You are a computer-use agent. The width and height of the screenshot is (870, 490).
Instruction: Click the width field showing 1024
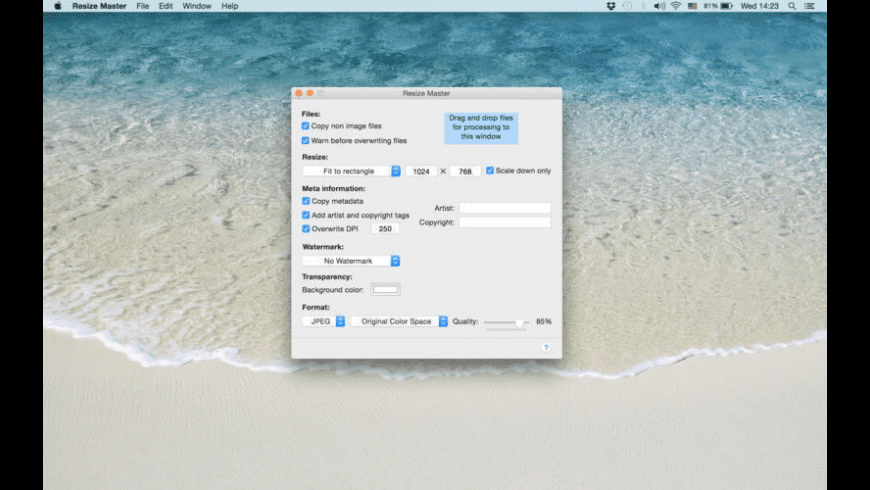[421, 171]
